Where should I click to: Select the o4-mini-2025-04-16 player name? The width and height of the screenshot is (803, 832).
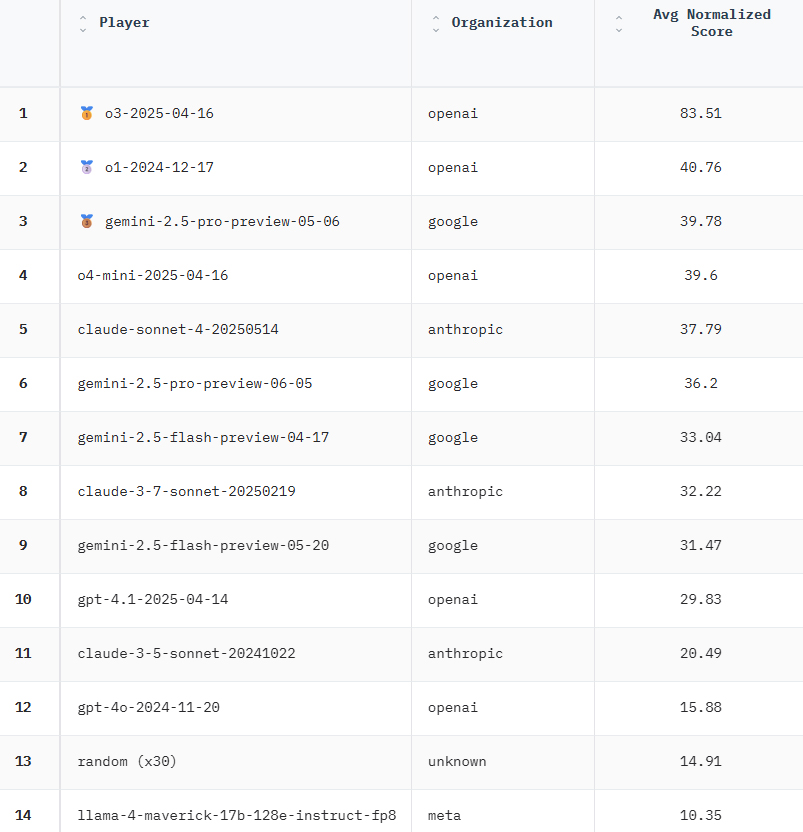coord(153,275)
